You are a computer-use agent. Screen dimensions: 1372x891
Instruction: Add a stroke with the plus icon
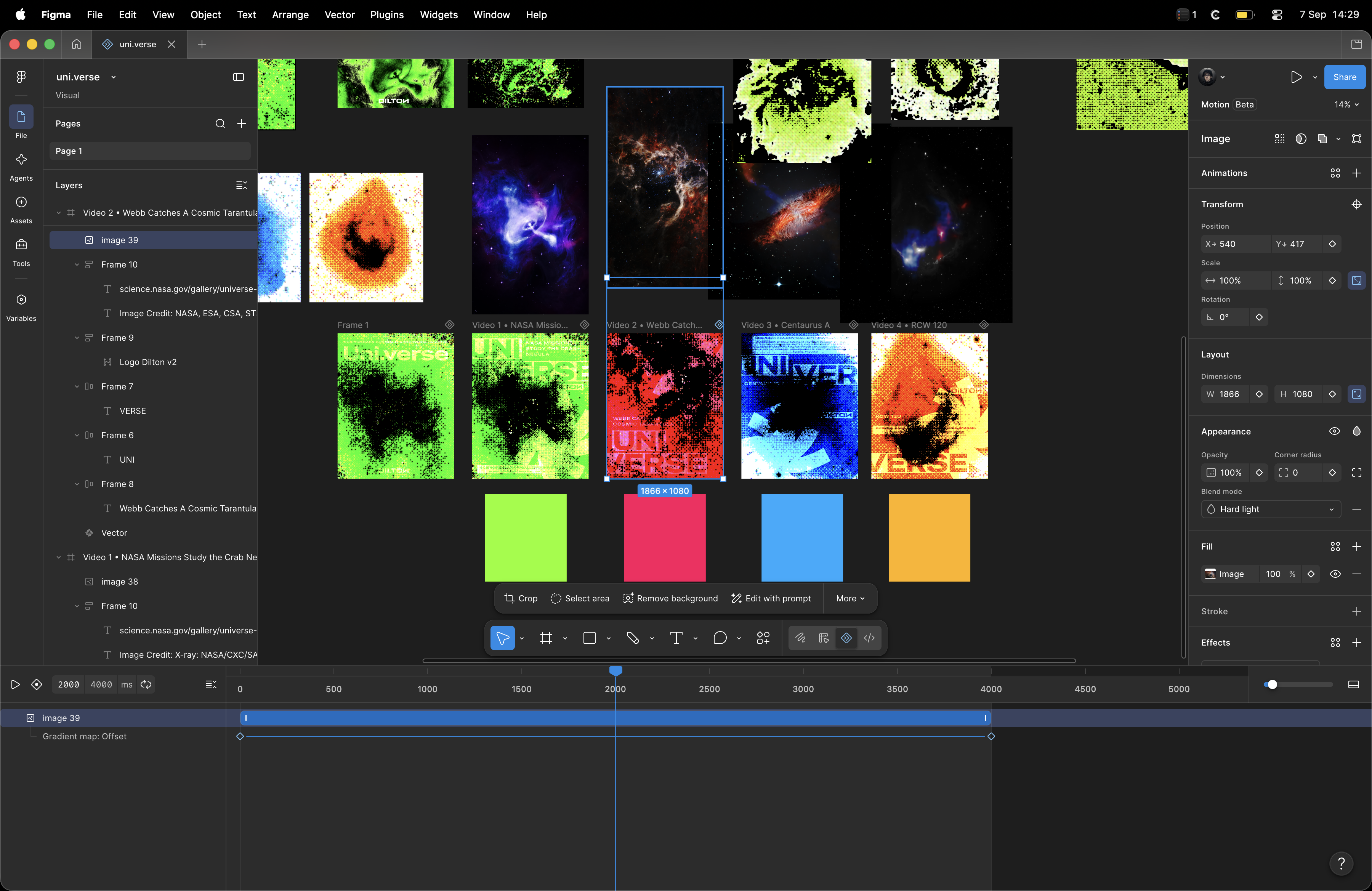(1356, 612)
